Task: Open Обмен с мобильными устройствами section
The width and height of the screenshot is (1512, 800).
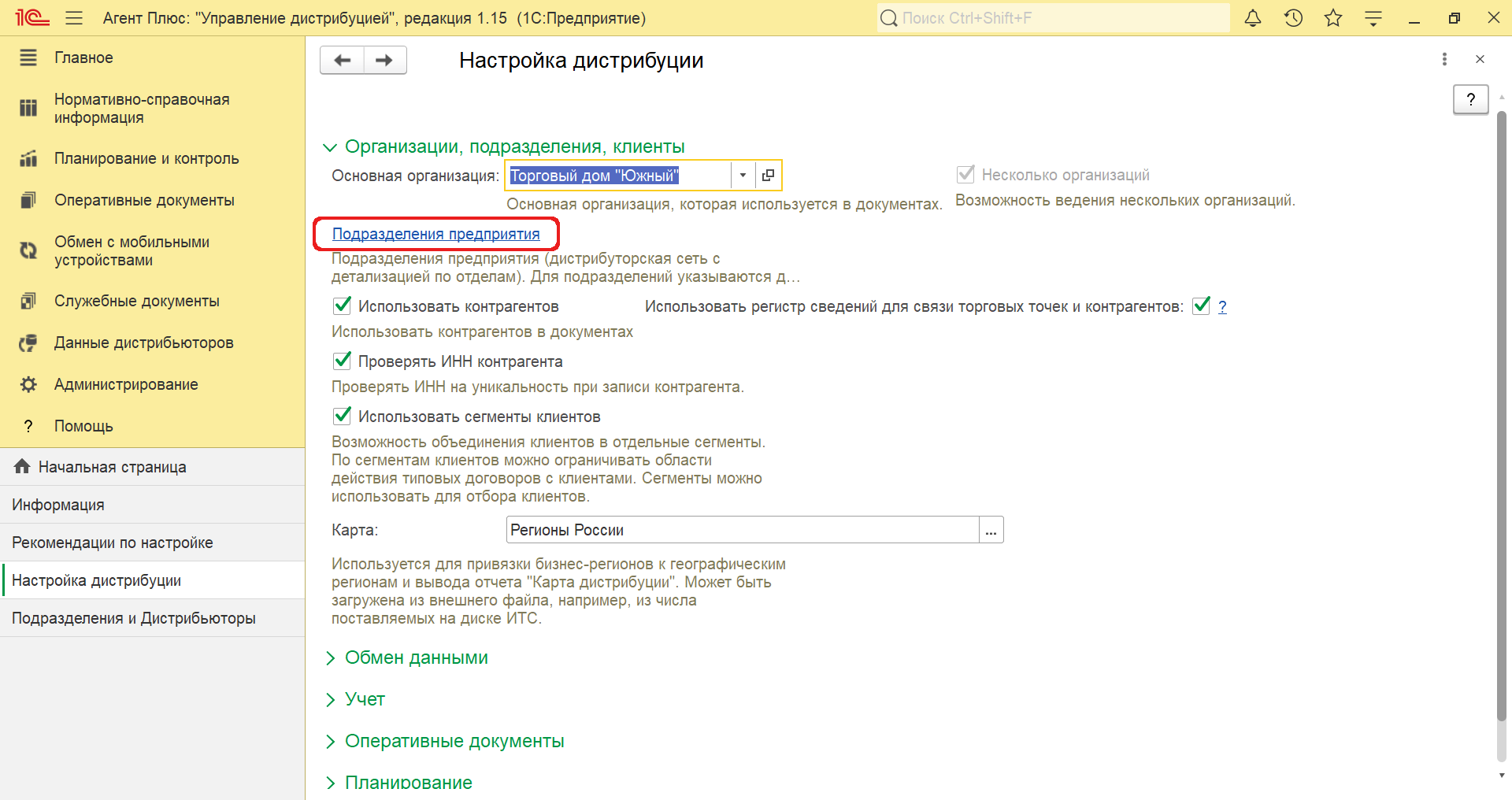Action: coord(132,251)
